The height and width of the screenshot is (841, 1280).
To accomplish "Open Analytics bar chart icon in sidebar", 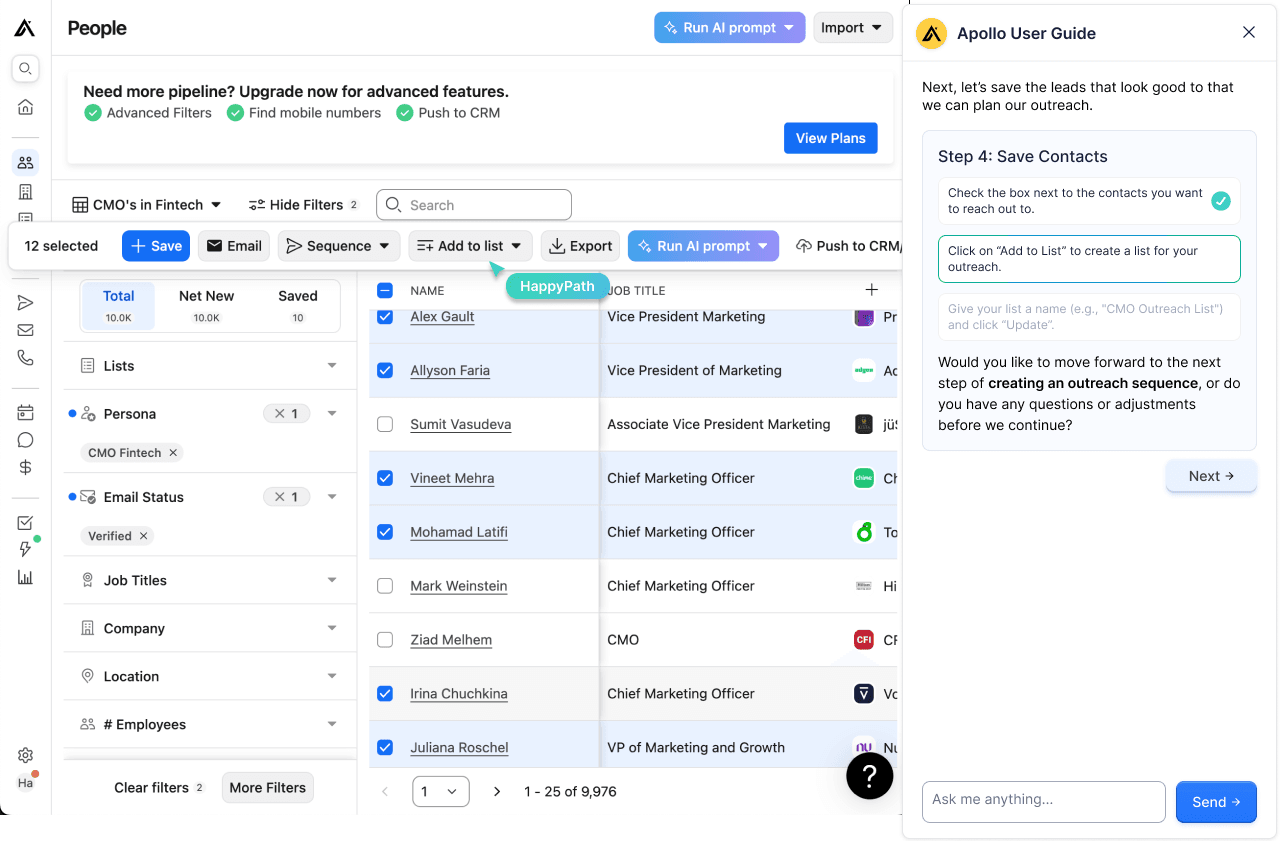I will [26, 577].
